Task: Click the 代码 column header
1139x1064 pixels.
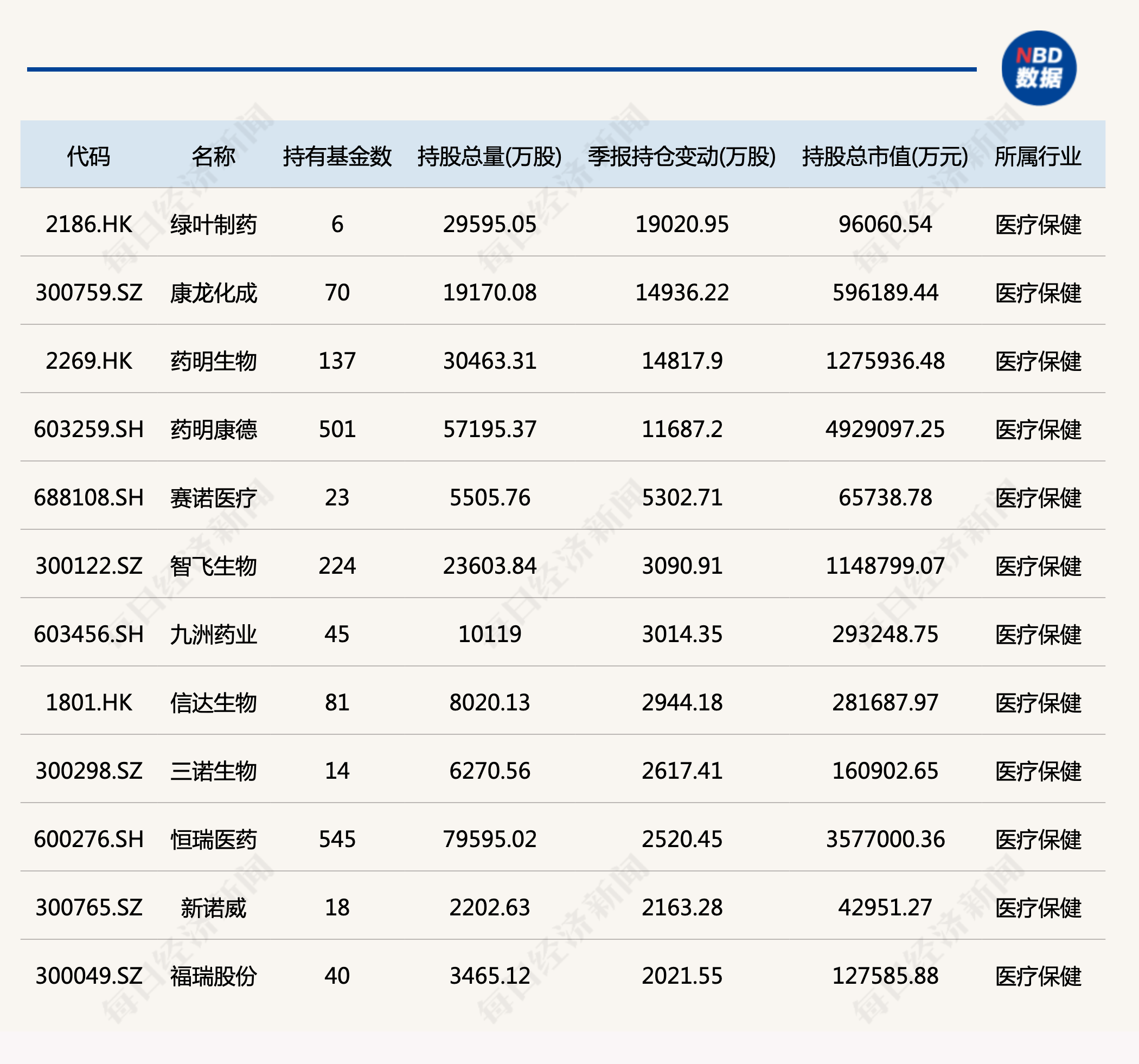Action: (88, 156)
